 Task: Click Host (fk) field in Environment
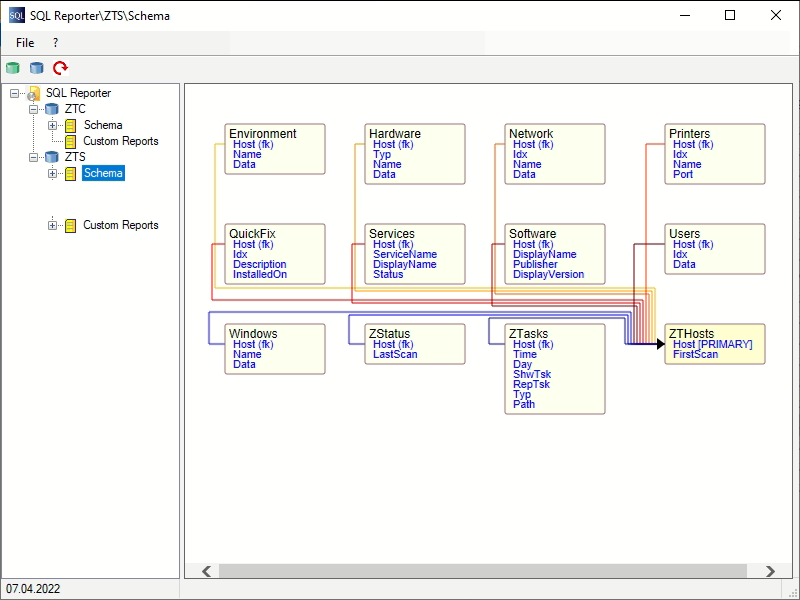tap(253, 144)
